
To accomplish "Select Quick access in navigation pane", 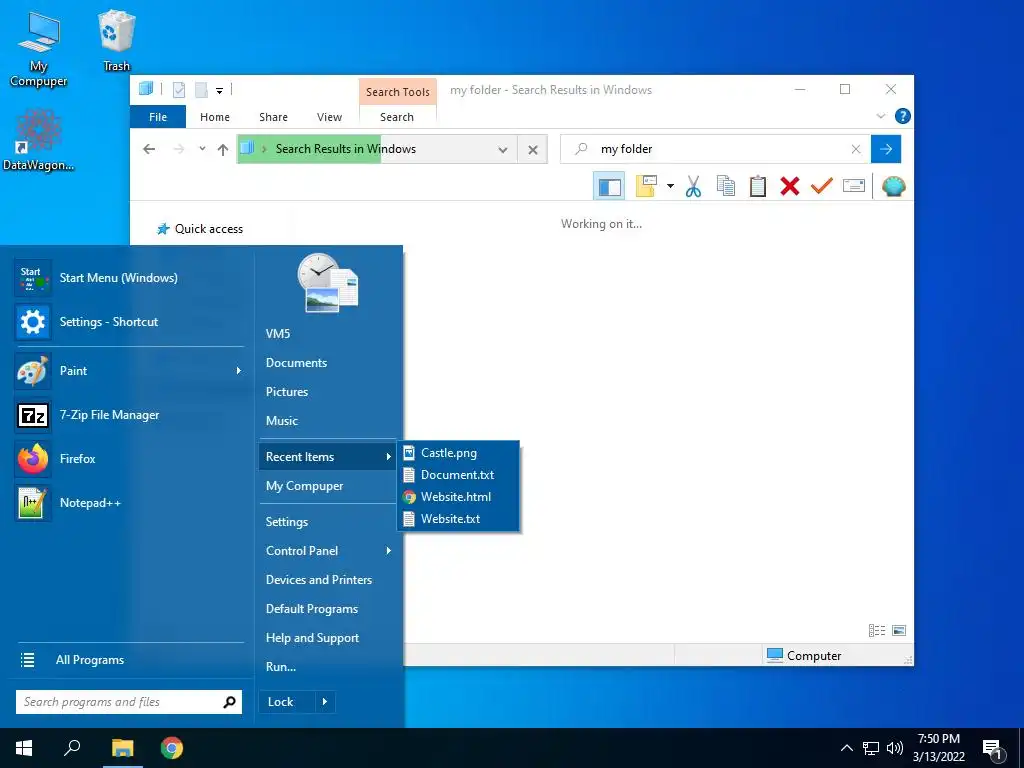I will point(200,229).
